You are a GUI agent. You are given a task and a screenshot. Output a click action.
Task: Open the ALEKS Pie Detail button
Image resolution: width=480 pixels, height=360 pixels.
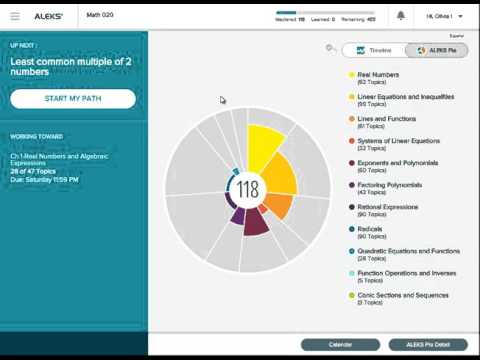(x=428, y=344)
